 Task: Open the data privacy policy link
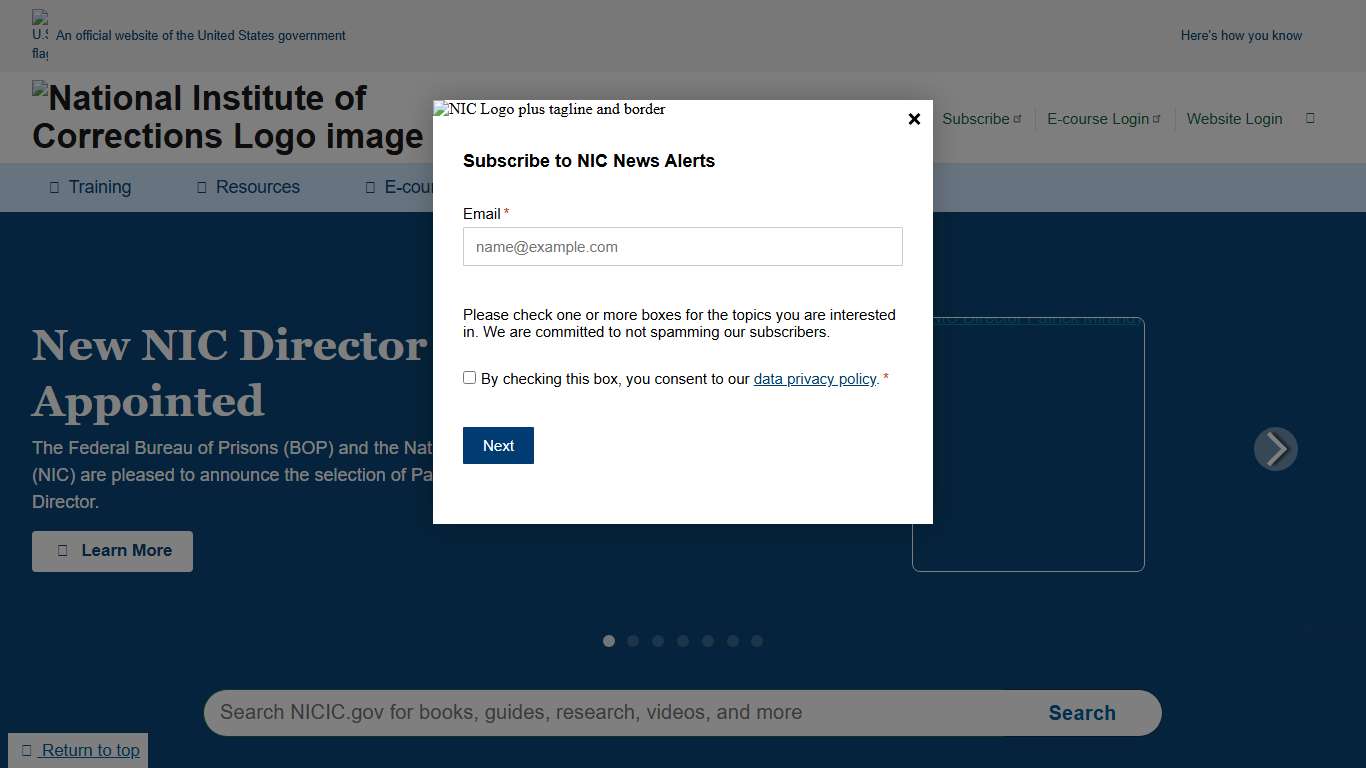[814, 379]
